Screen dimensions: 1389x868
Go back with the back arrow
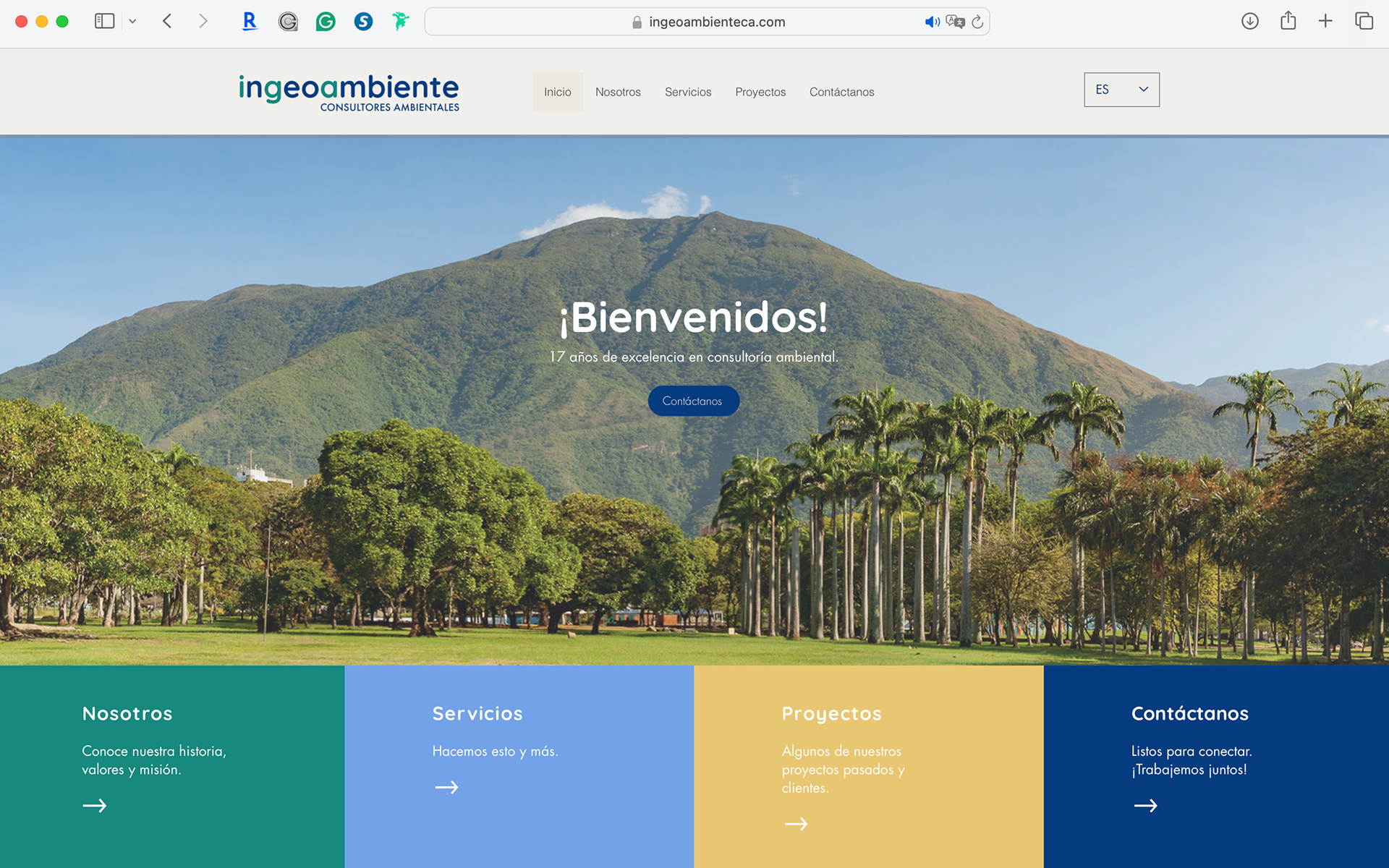pos(167,22)
